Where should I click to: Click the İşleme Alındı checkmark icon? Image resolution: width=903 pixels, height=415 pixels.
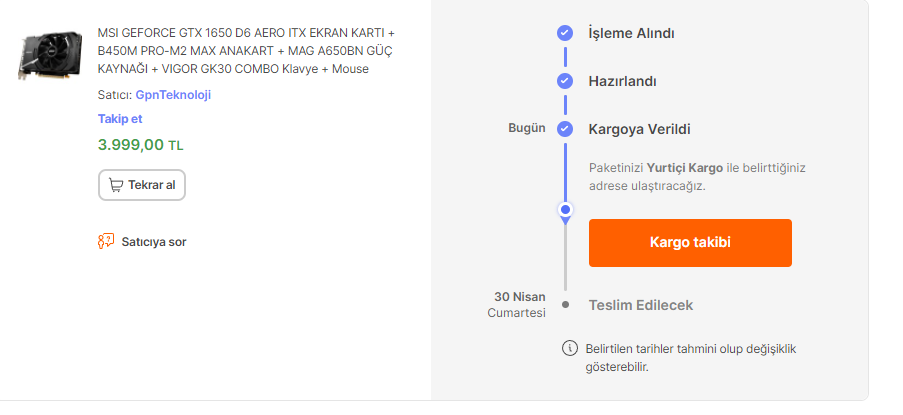[565, 33]
